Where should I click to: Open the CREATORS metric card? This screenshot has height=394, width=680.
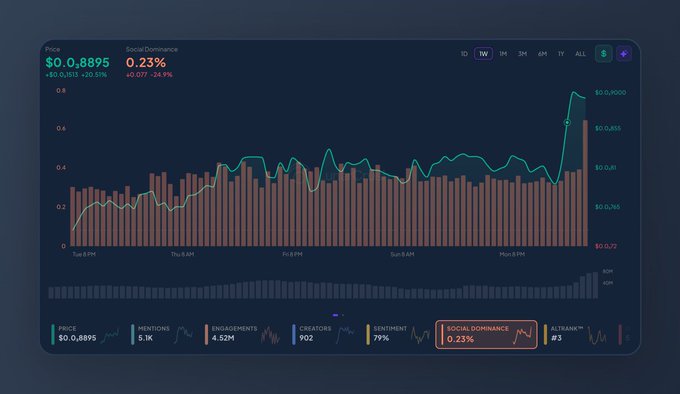(323, 334)
